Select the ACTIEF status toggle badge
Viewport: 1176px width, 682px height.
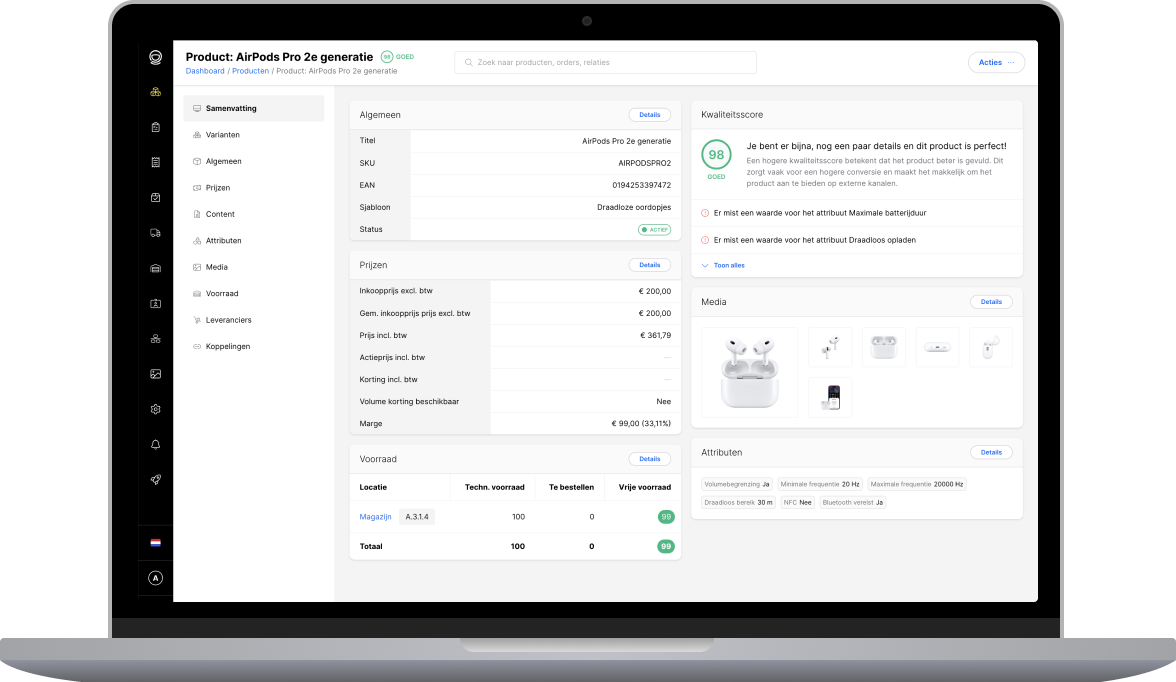pos(654,229)
